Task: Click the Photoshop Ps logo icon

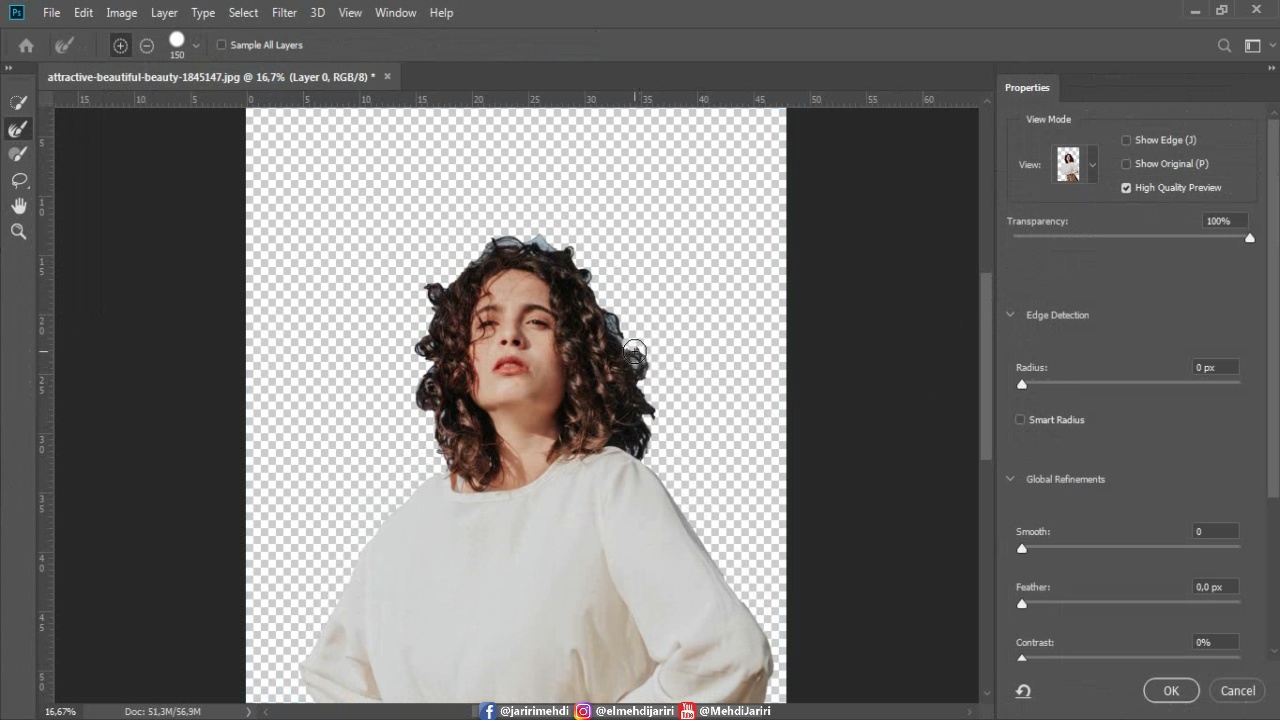Action: 16,12
